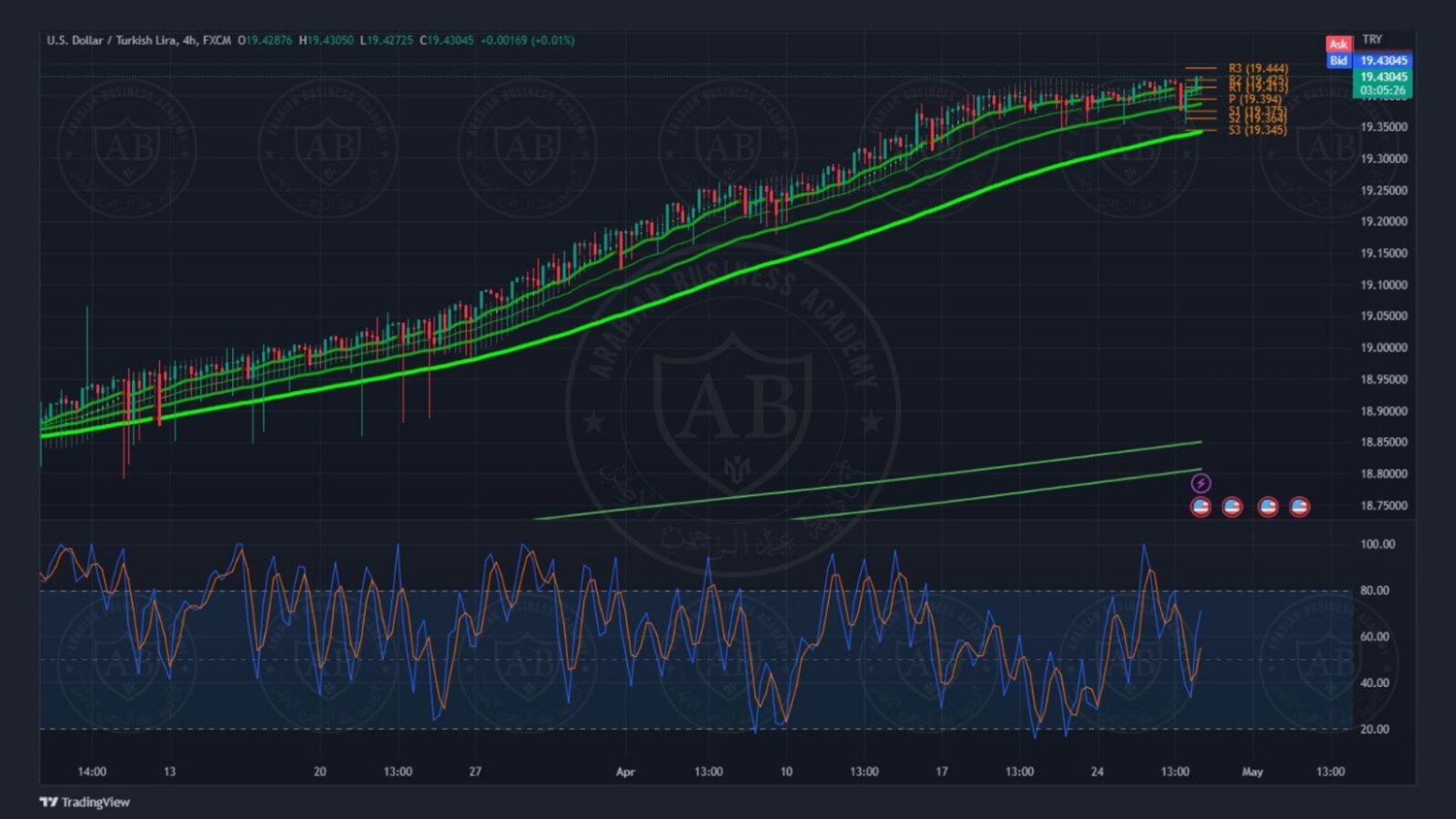The height and width of the screenshot is (819, 1456).
Task: Click the high value H19.43050
Action: [326, 41]
